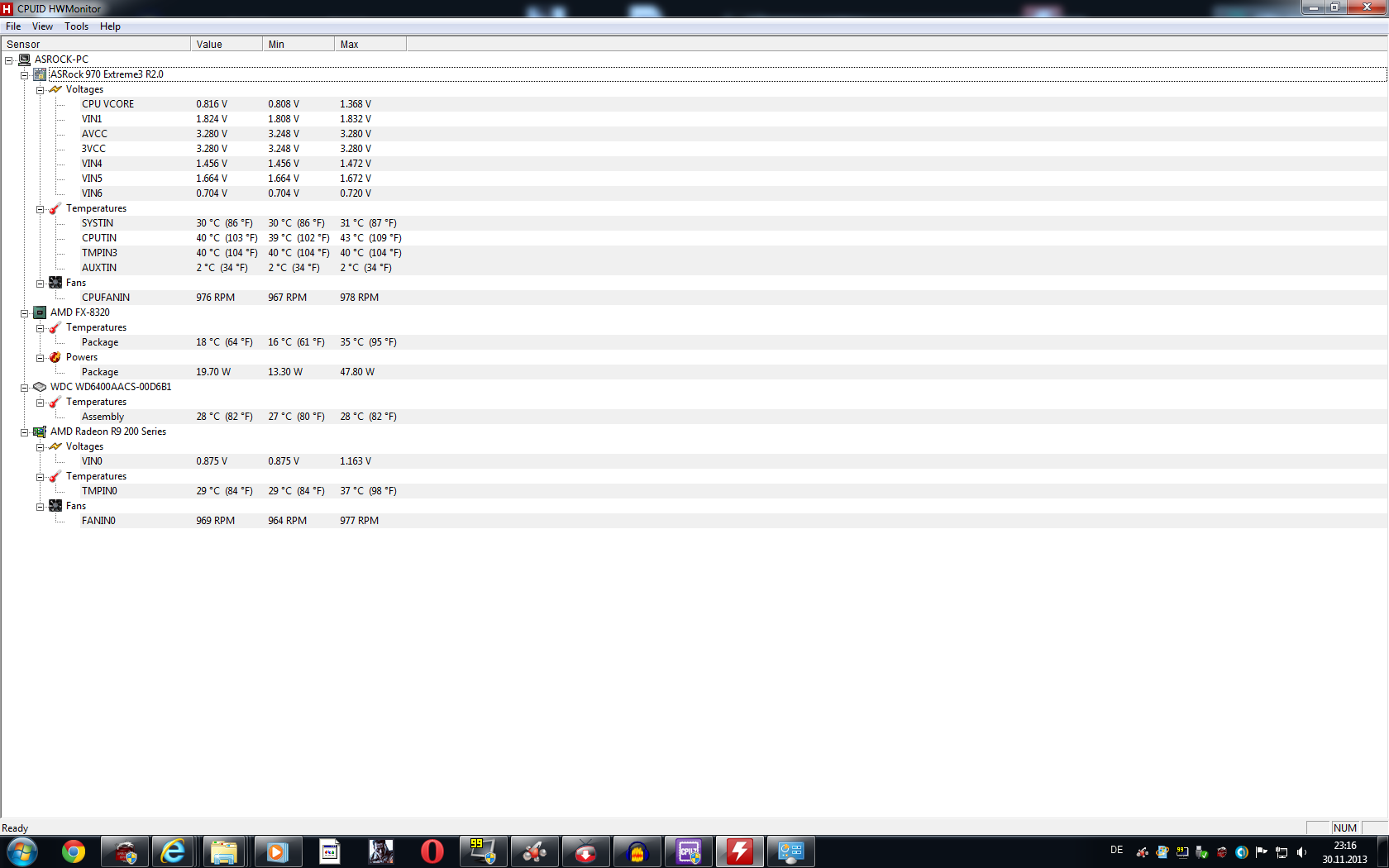
Task: Click the ASRock motherboard icon
Action: tap(40, 74)
